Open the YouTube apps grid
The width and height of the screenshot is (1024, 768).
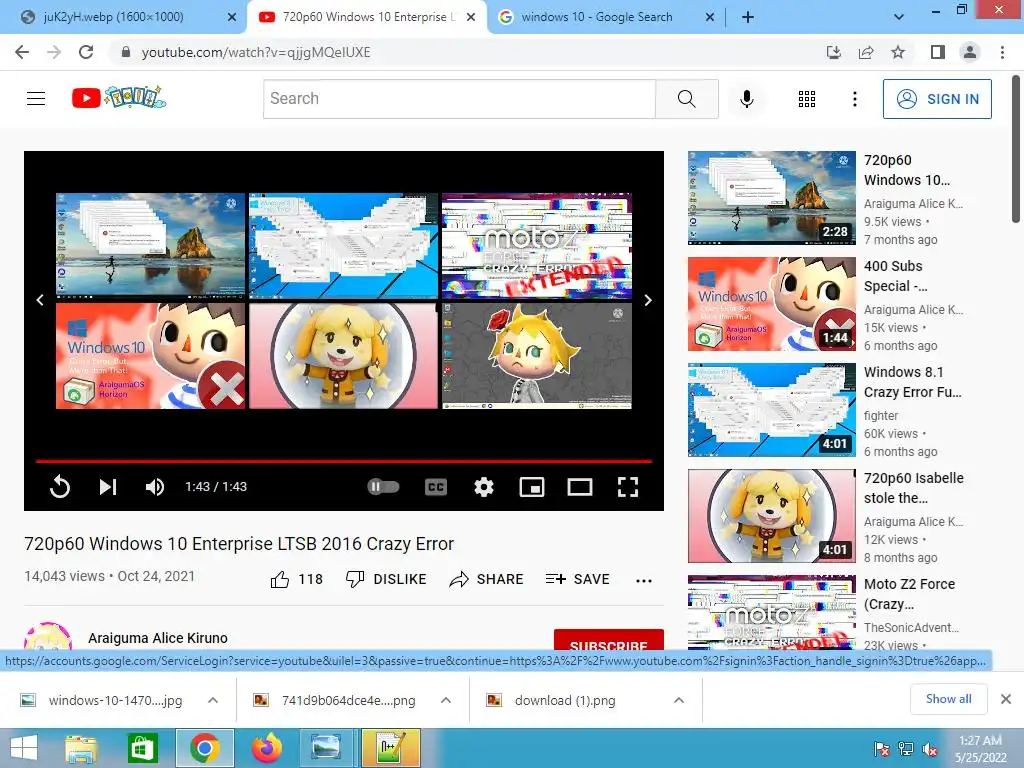(807, 99)
